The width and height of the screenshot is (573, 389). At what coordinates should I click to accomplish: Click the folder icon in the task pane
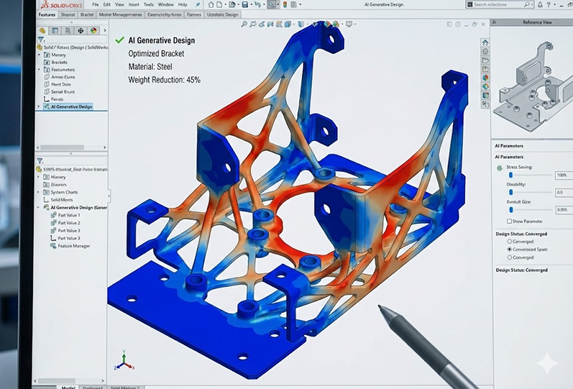485,60
